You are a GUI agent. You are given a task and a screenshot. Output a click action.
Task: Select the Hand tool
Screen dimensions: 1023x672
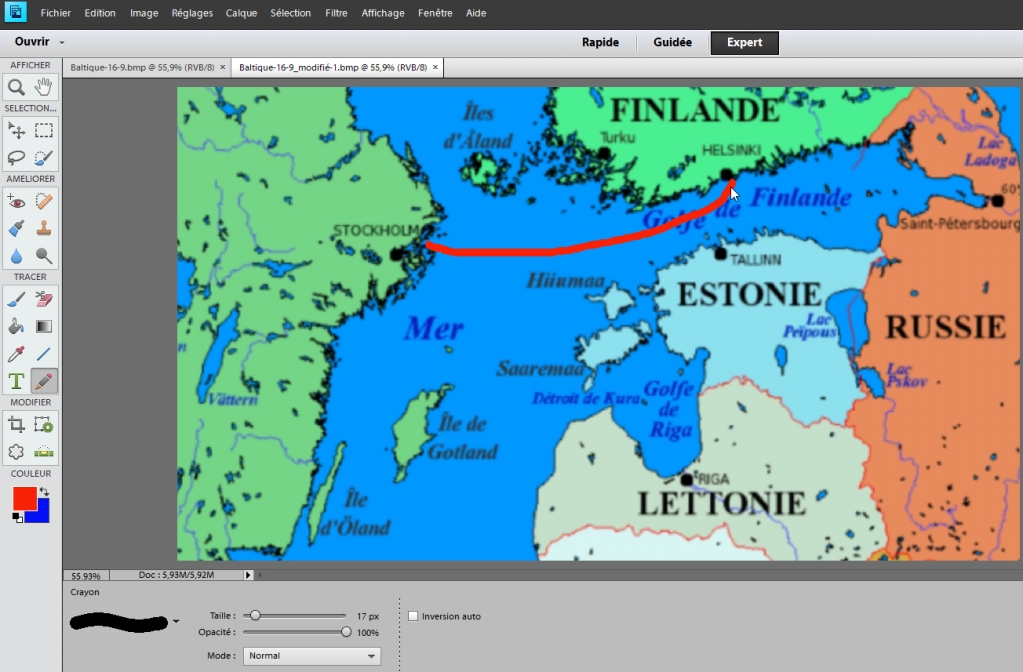click(44, 87)
